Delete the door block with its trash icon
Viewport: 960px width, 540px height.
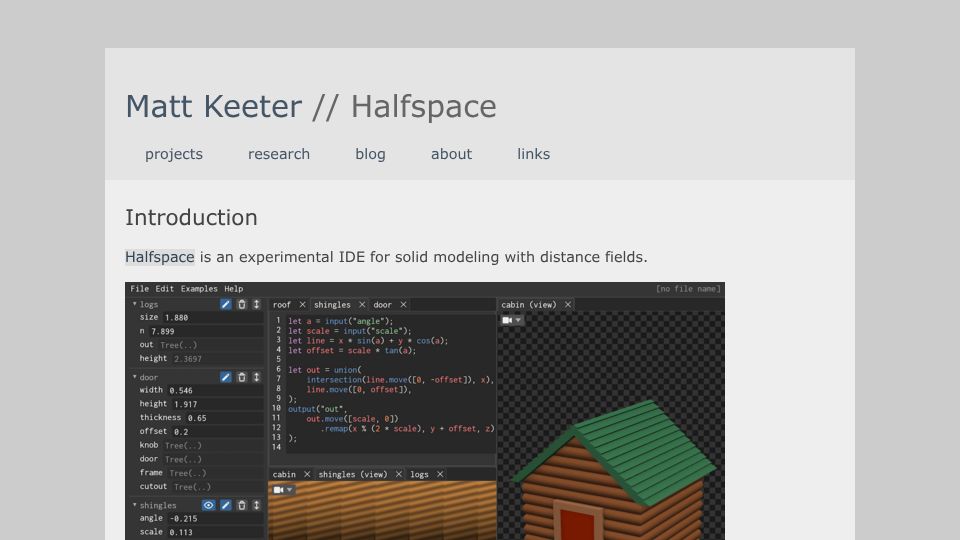coord(241,377)
